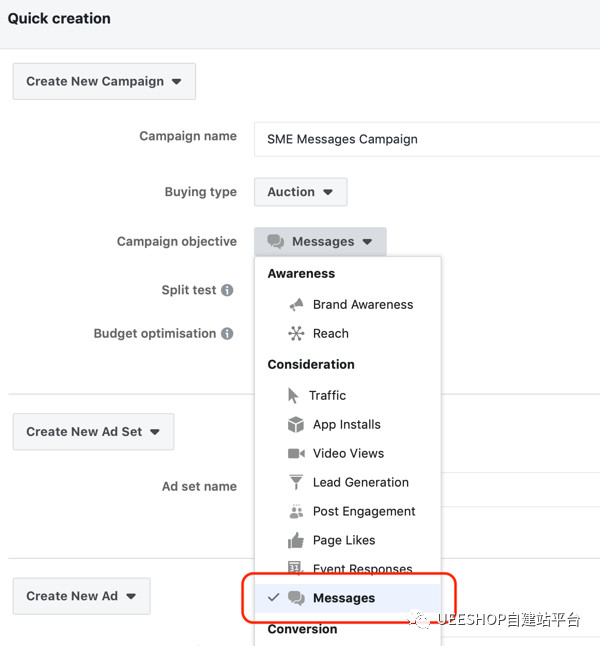Select Reach objective in the menu
The image size is (600, 646).
point(330,334)
